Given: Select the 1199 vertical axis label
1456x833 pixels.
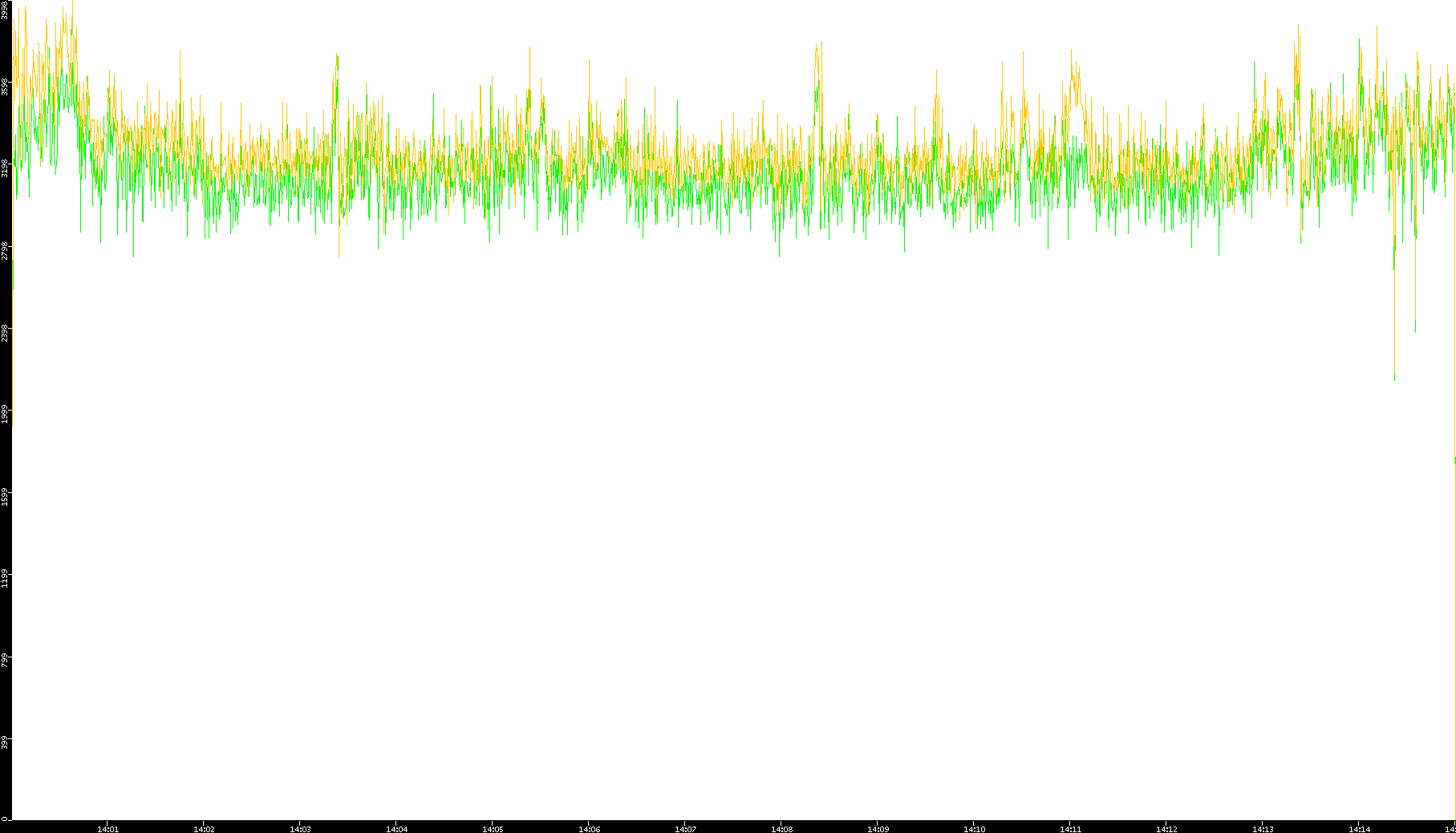Looking at the screenshot, I should pos(6,578).
